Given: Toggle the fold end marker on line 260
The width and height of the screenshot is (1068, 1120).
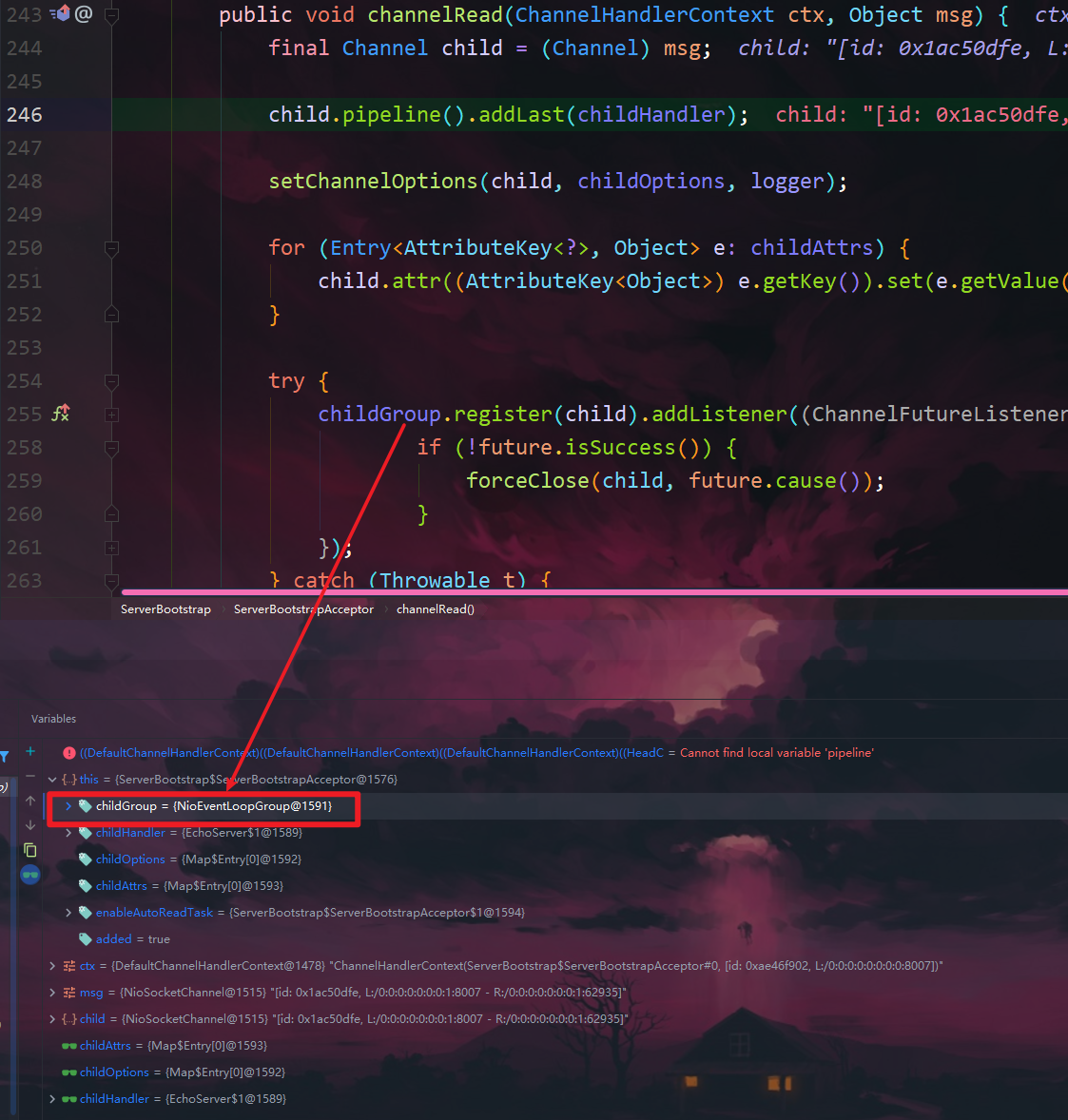Looking at the screenshot, I should [x=111, y=514].
